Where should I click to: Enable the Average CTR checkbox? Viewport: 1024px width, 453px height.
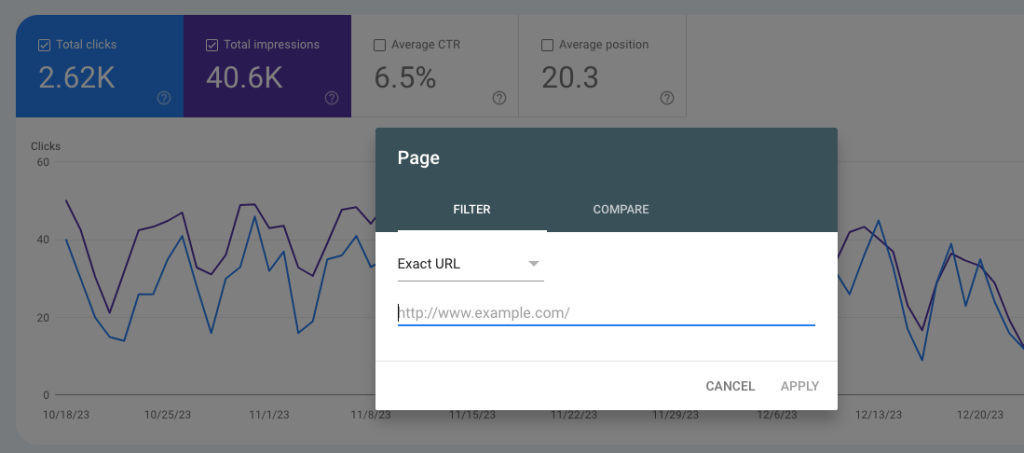click(x=379, y=45)
